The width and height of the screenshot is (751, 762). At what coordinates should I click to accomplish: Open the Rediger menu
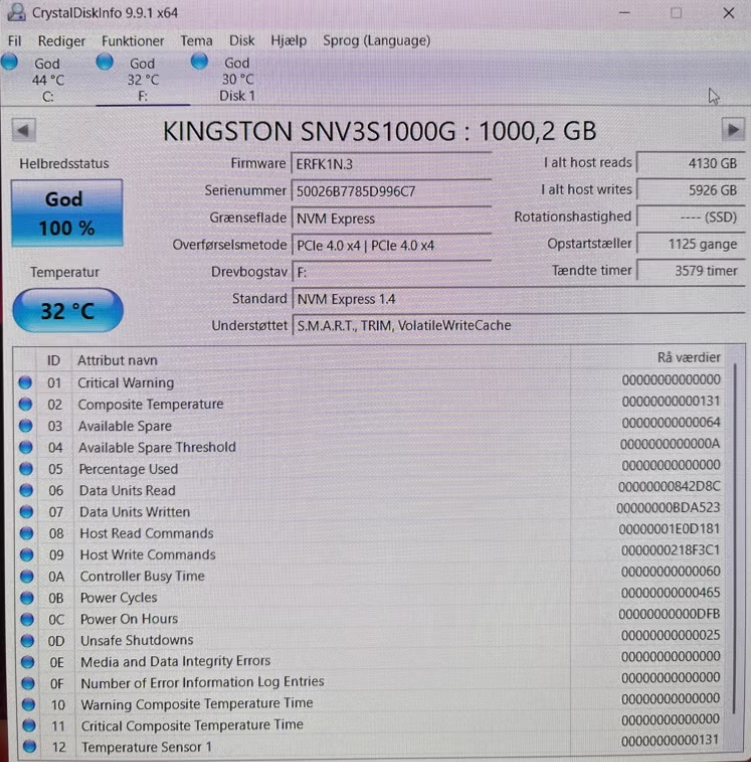coord(61,41)
